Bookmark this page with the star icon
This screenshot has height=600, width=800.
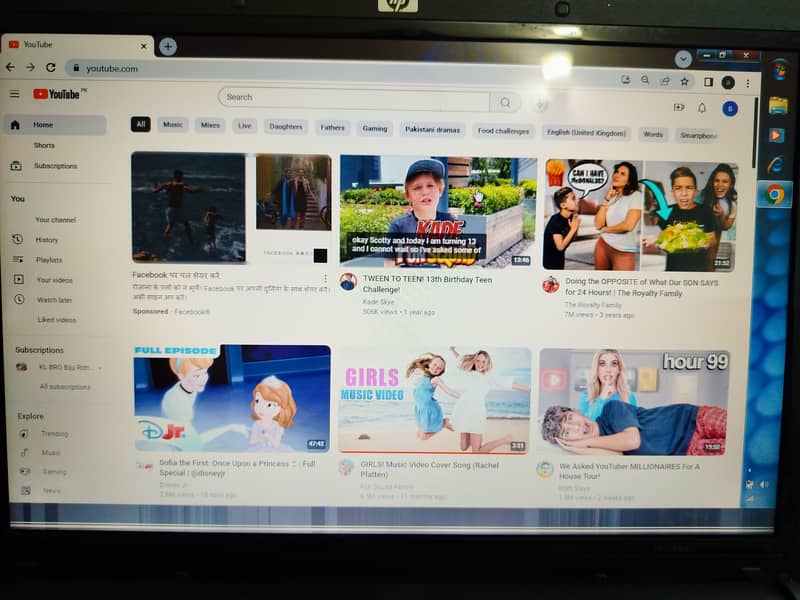(685, 81)
